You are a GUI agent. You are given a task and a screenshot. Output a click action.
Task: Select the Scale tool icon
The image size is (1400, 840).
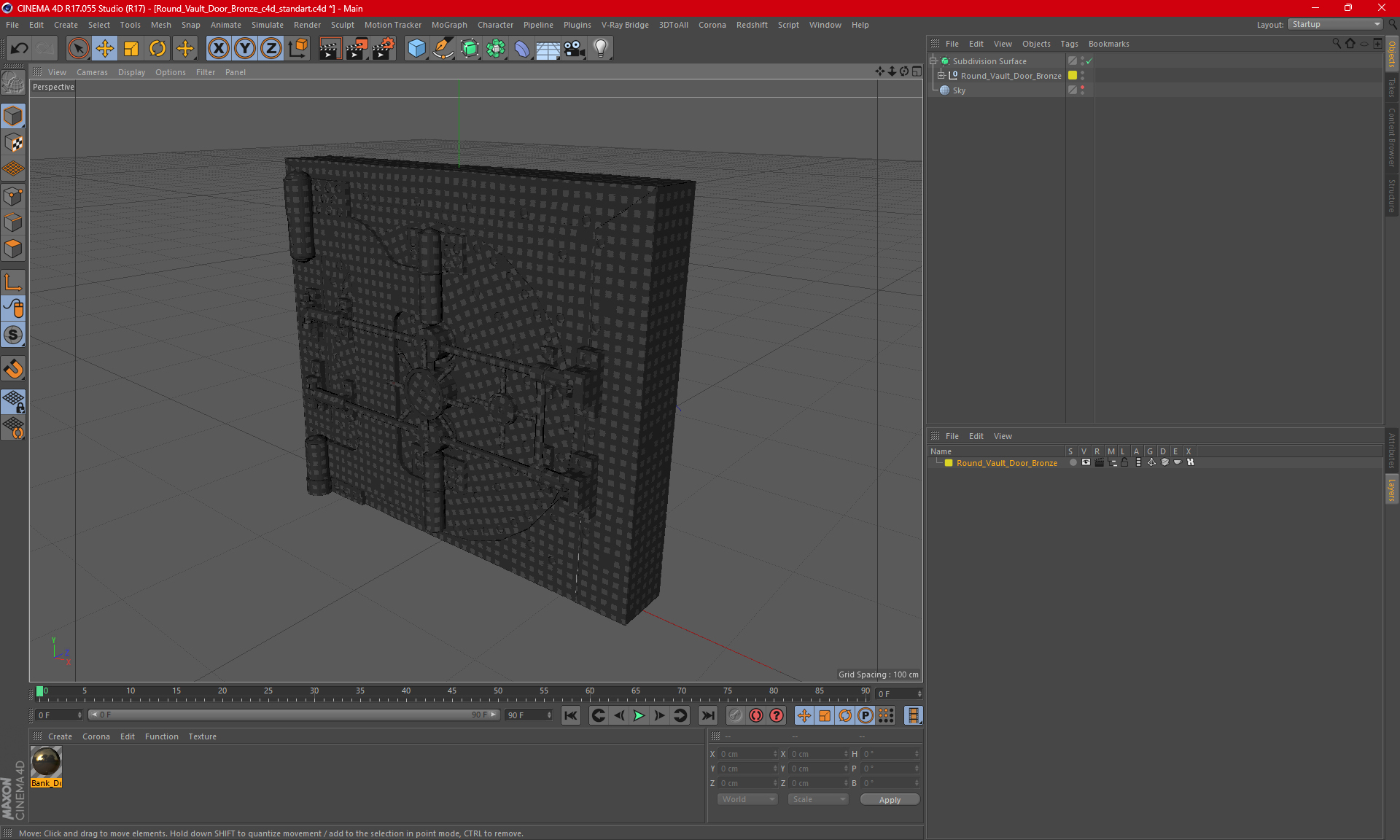tap(131, 49)
